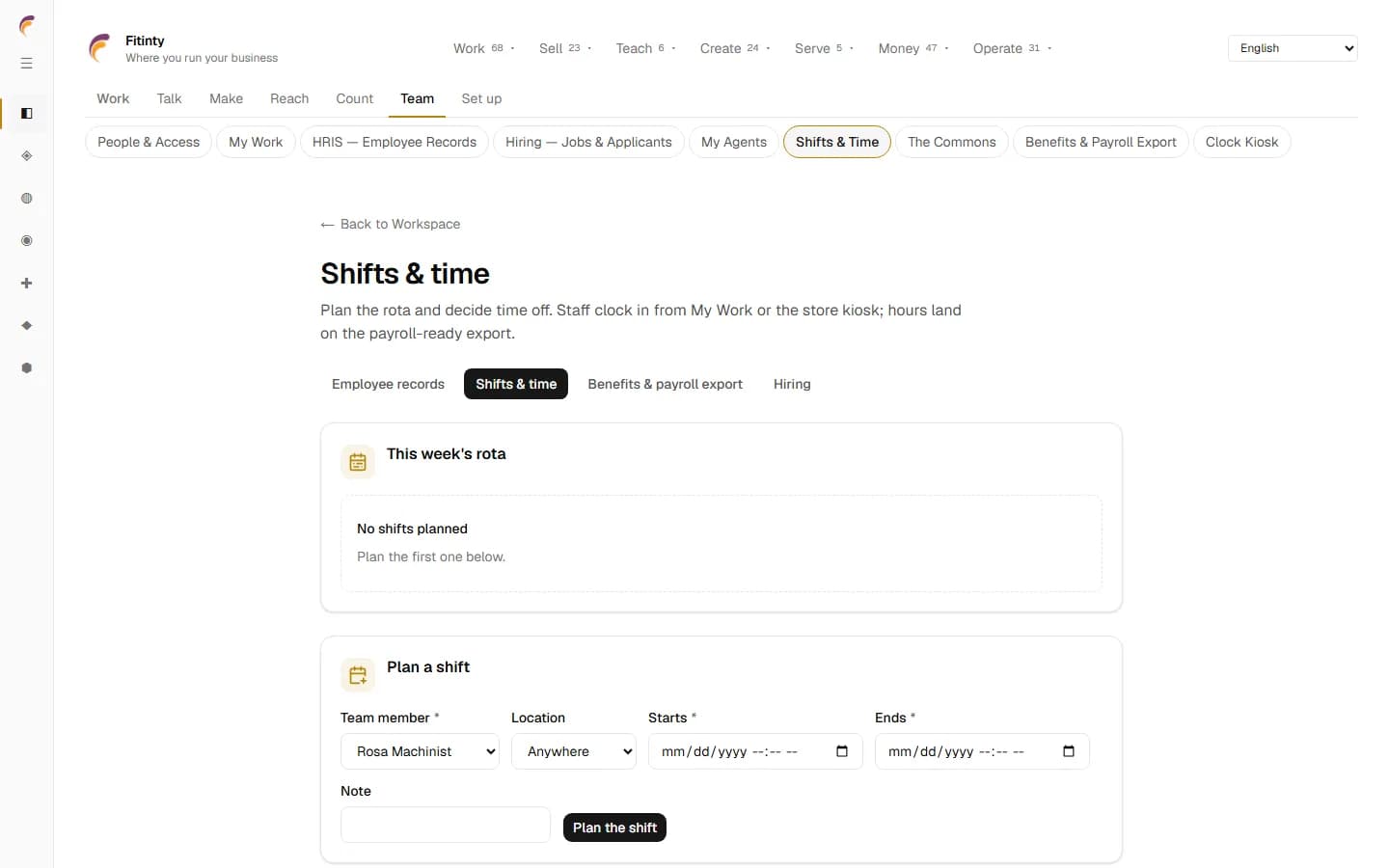Click the Ends date-time field
Image resolution: width=1389 pixels, height=868 pixels.
point(982,751)
